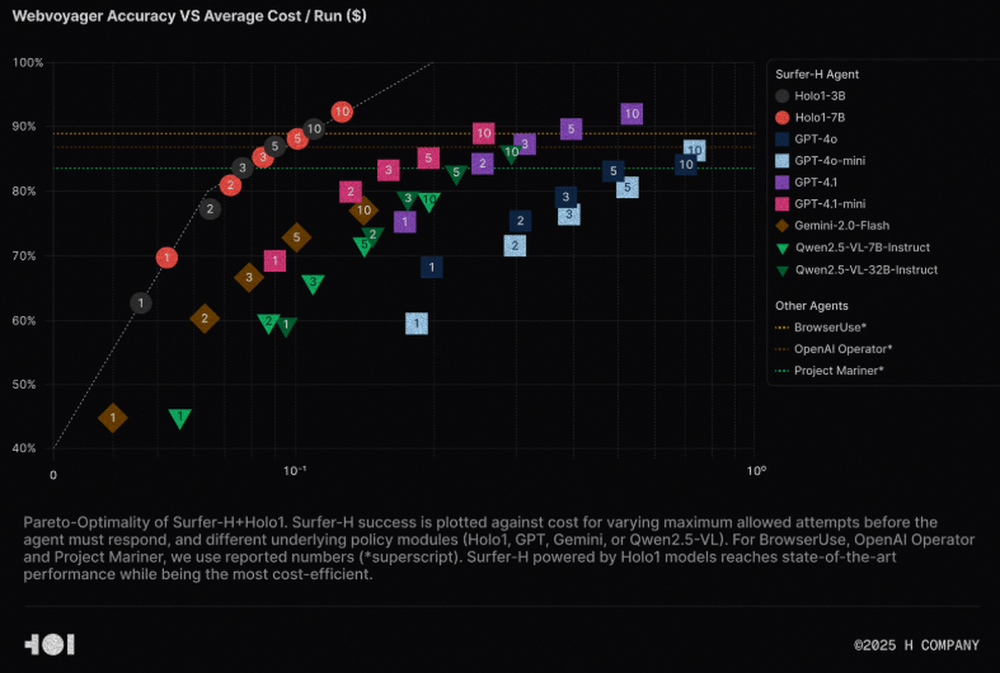Select the pink GPT-4.1-mini square labeled 10

[x=483, y=133]
